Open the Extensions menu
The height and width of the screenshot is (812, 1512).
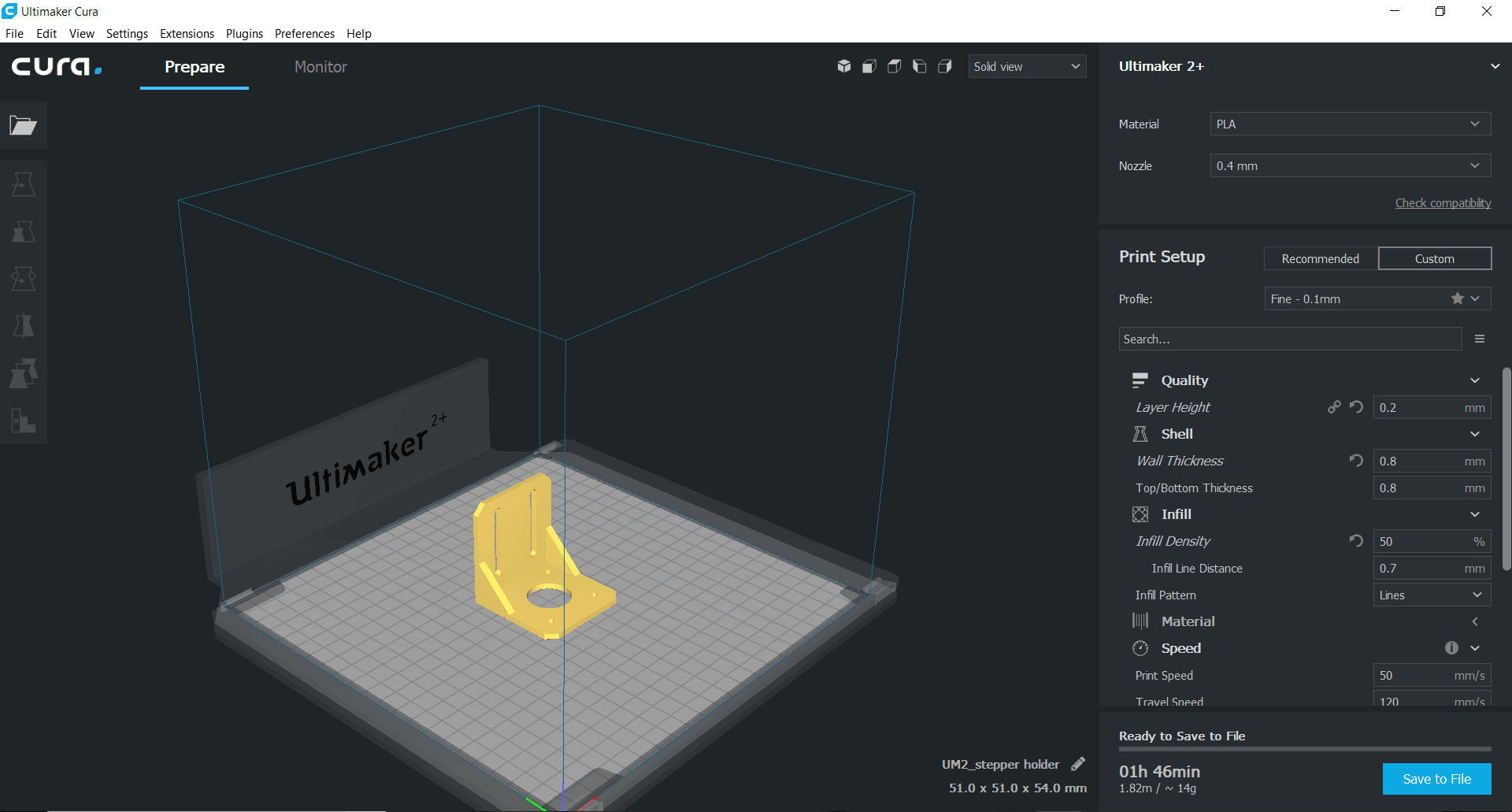point(187,33)
